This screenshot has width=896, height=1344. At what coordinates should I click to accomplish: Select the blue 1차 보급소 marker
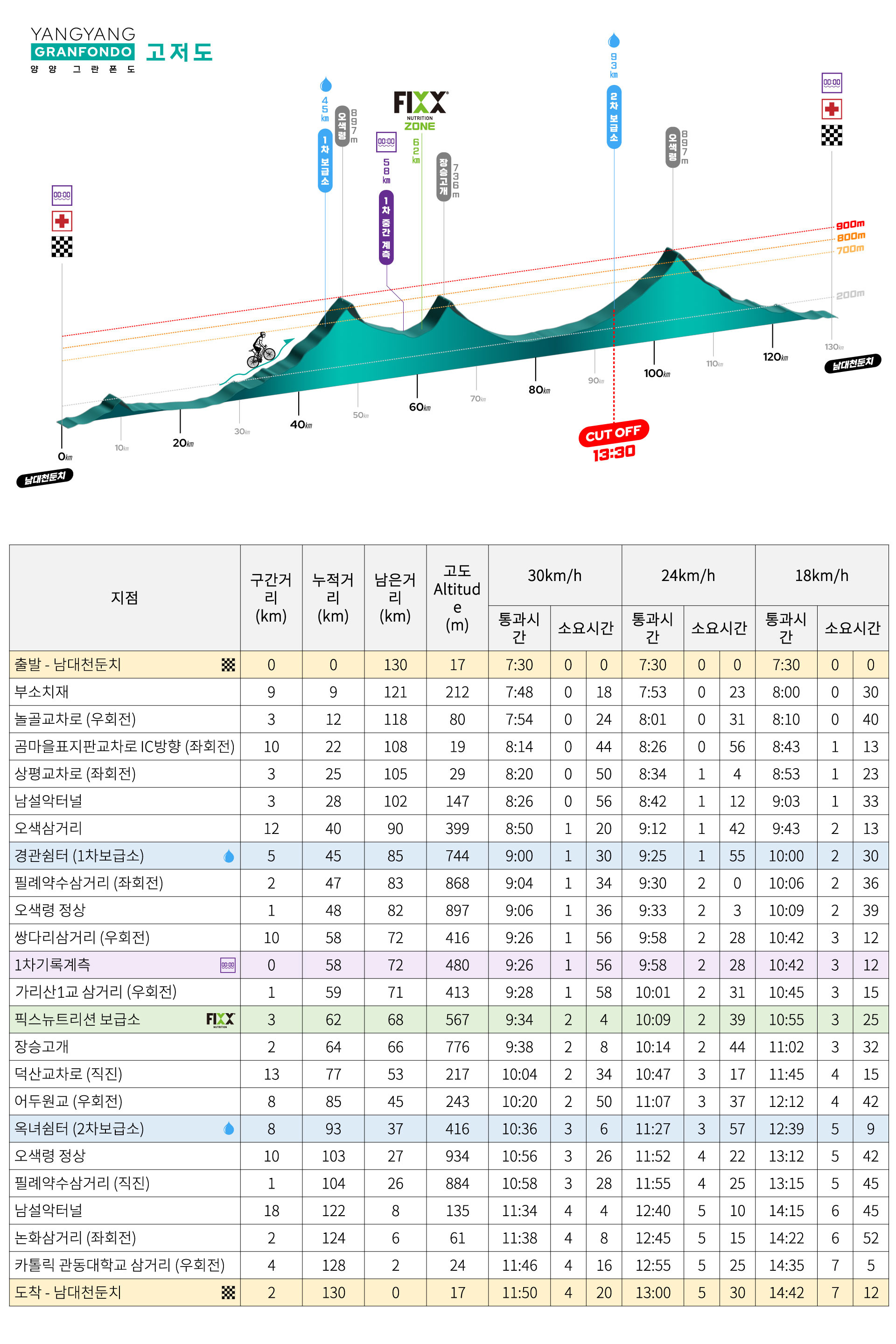325,161
